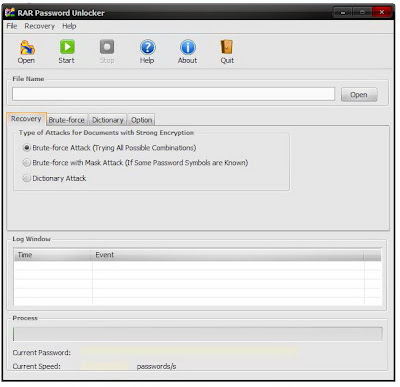The height and width of the screenshot is (387, 400).
Task: Switch to the Dictionary tab
Action: coord(108,120)
